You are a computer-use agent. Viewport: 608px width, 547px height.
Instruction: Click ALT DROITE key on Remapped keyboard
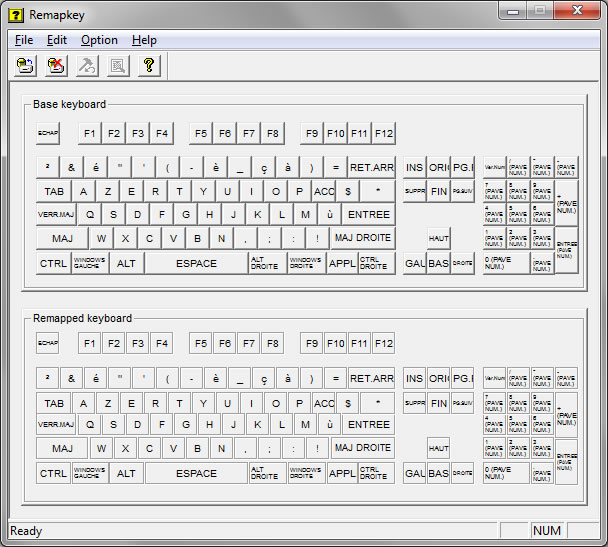click(x=268, y=473)
